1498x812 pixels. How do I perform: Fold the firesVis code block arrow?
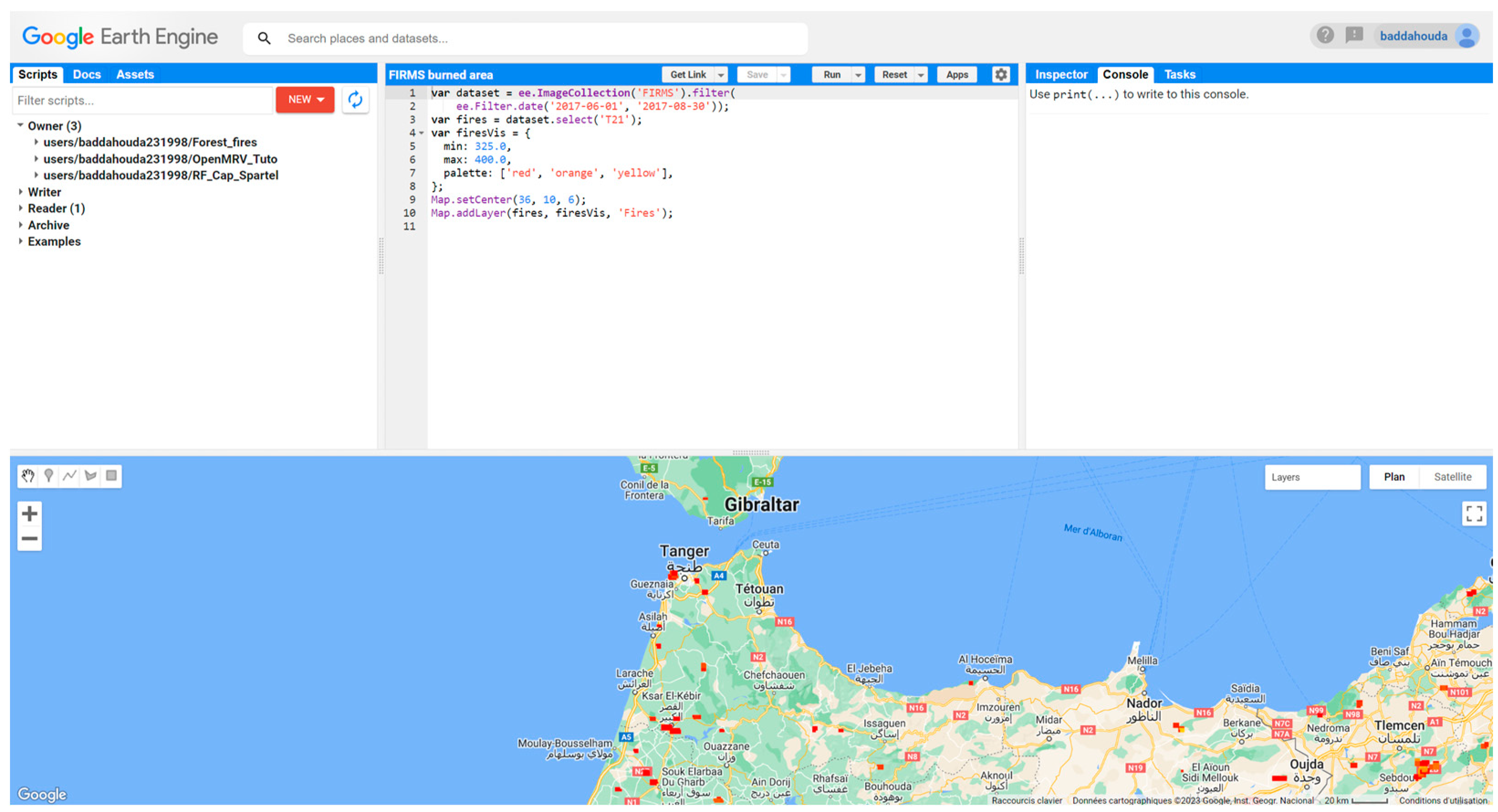point(422,133)
